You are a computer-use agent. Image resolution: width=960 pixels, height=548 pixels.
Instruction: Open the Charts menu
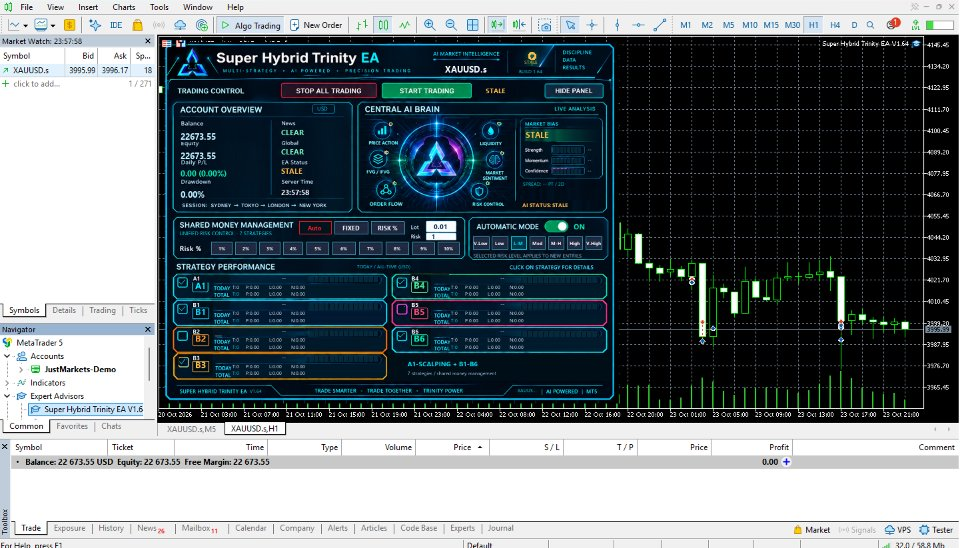coord(124,7)
